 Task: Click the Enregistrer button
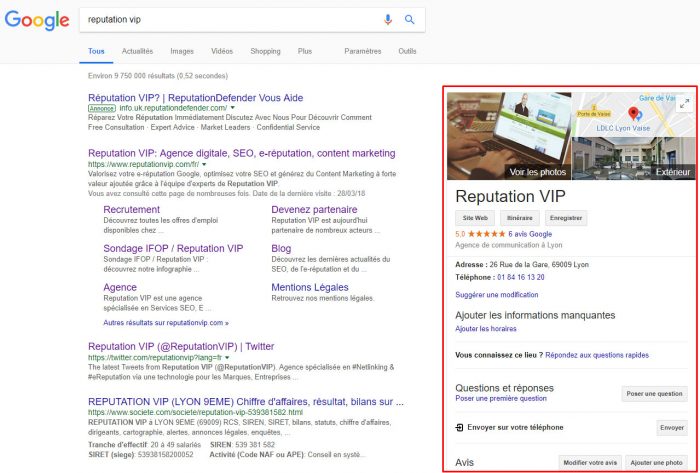coord(566,218)
